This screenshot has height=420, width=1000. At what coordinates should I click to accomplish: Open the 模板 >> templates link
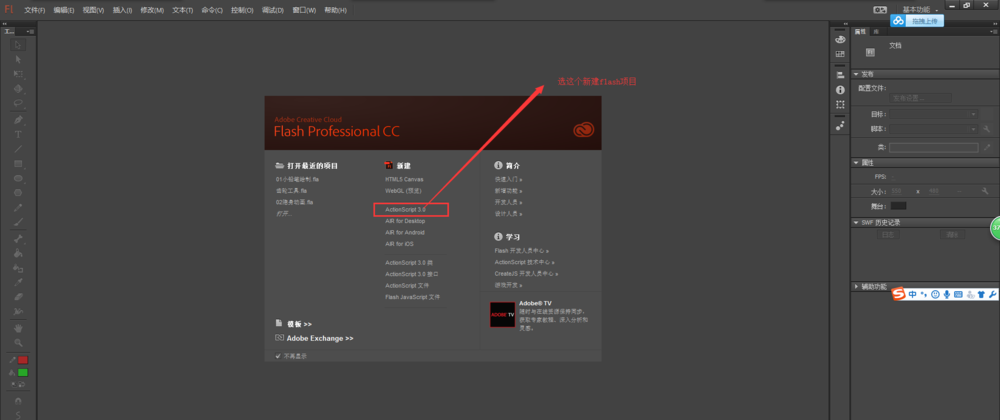[x=299, y=324]
